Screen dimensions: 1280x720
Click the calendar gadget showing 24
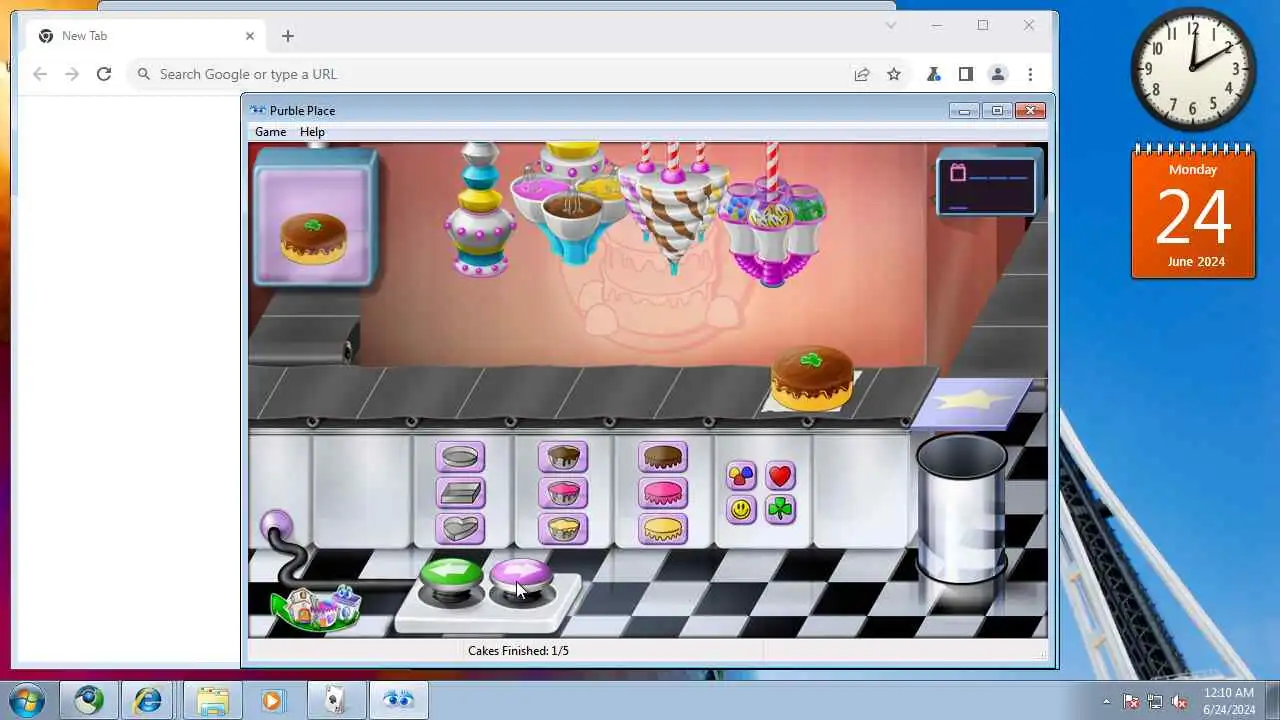coord(1193,211)
